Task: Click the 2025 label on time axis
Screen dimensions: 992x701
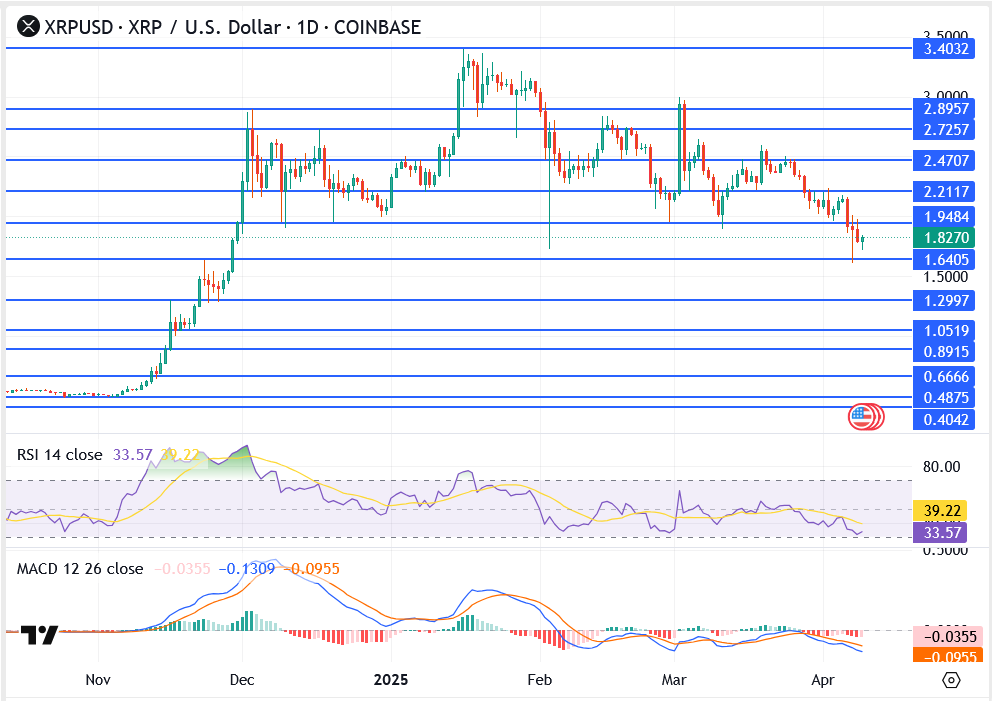Action: coord(391,680)
